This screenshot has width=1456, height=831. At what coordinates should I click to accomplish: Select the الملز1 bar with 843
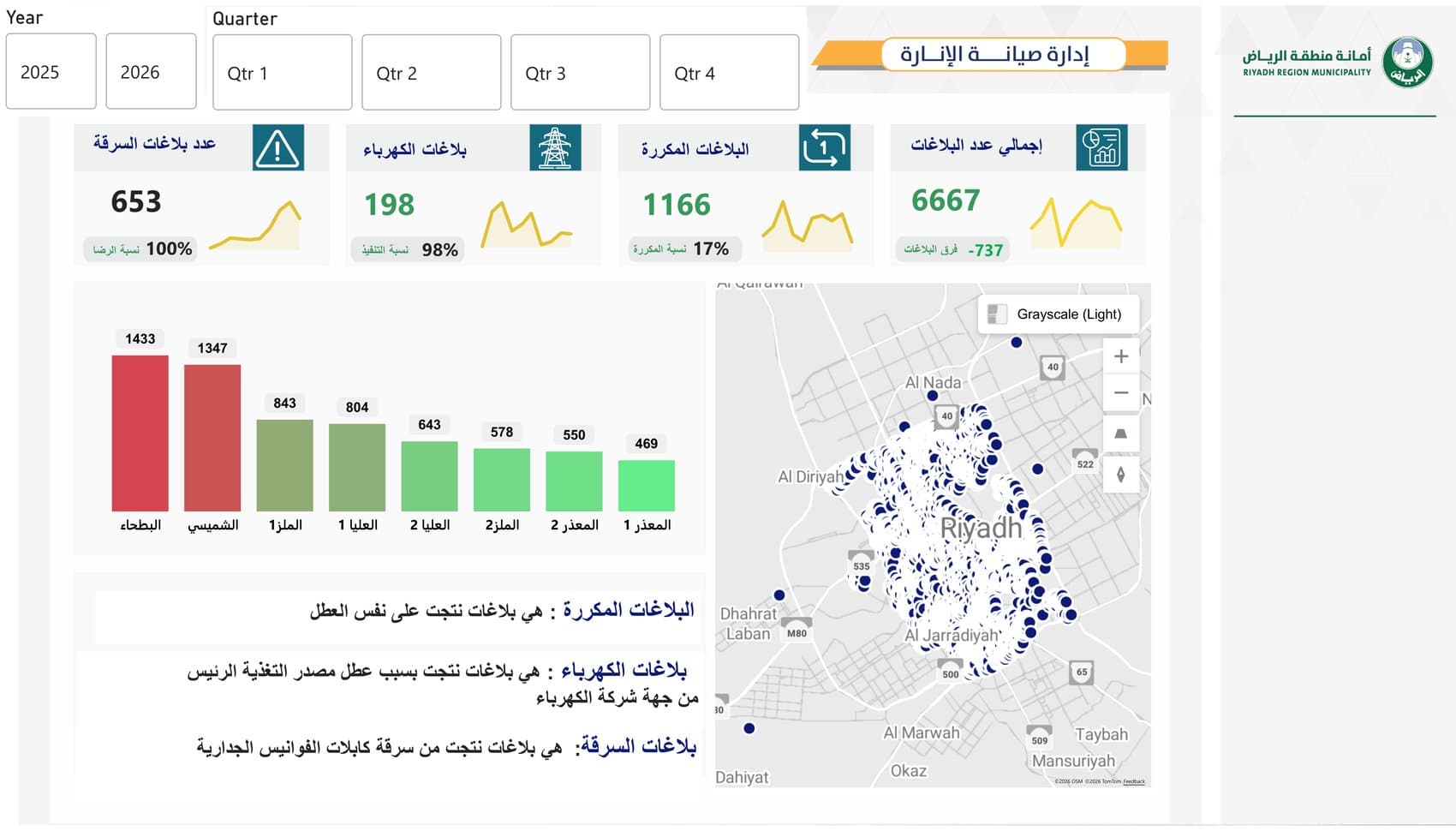(284, 465)
